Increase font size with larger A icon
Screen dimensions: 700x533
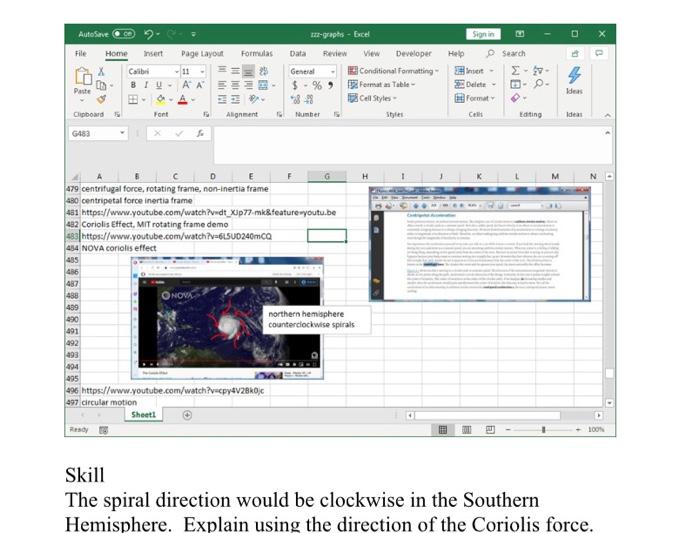(186, 85)
